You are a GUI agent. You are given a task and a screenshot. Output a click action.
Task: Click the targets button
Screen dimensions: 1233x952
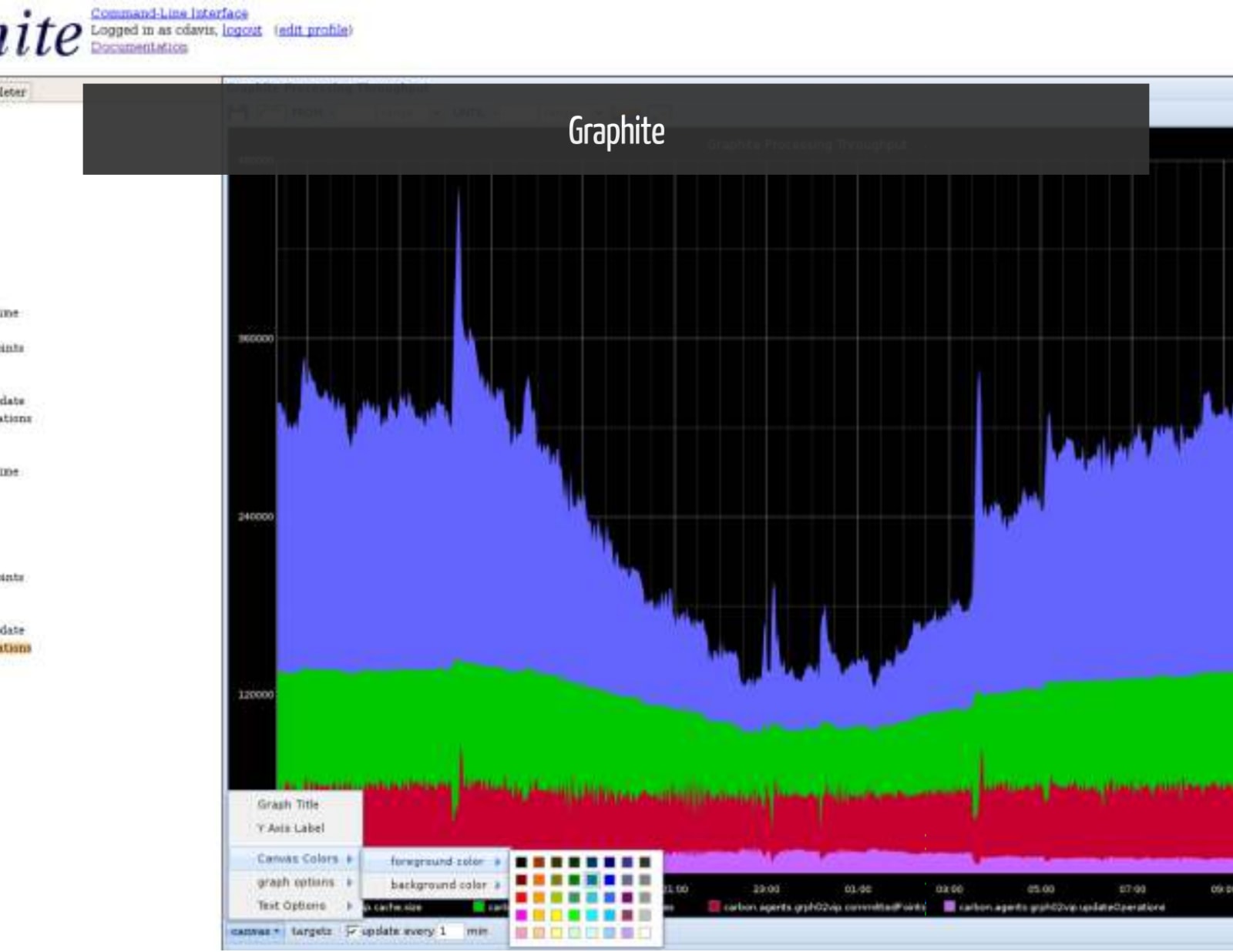(x=311, y=931)
